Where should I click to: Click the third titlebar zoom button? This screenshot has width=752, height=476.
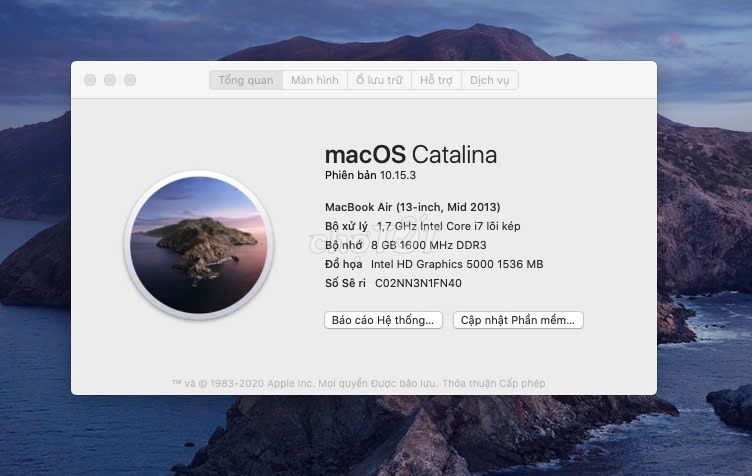[x=130, y=80]
